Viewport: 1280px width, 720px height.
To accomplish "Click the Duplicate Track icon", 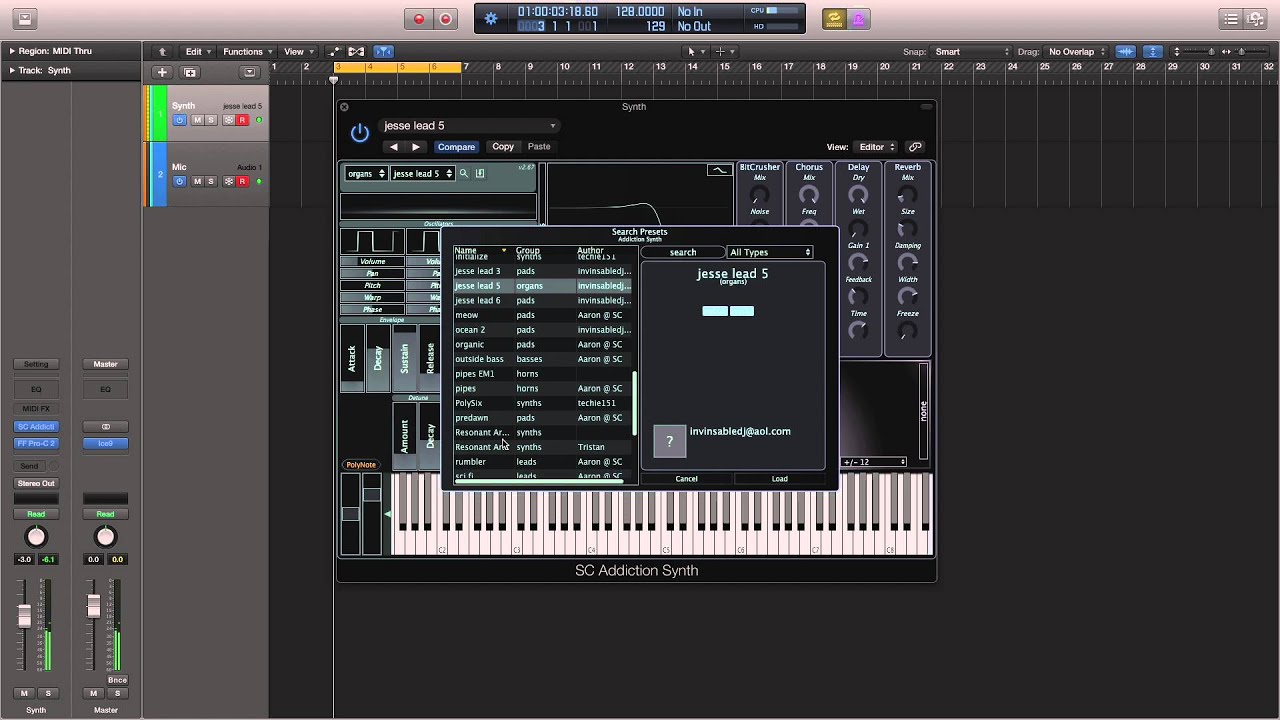I will pos(190,72).
